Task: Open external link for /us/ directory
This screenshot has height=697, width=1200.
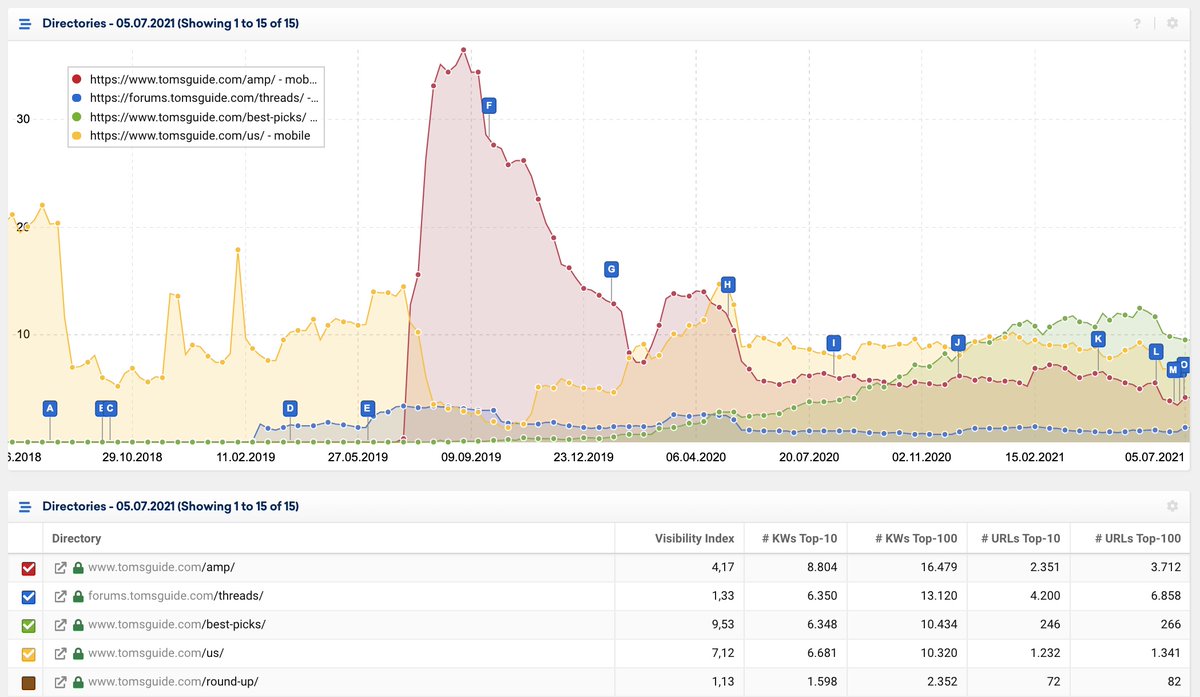Action: pos(60,653)
